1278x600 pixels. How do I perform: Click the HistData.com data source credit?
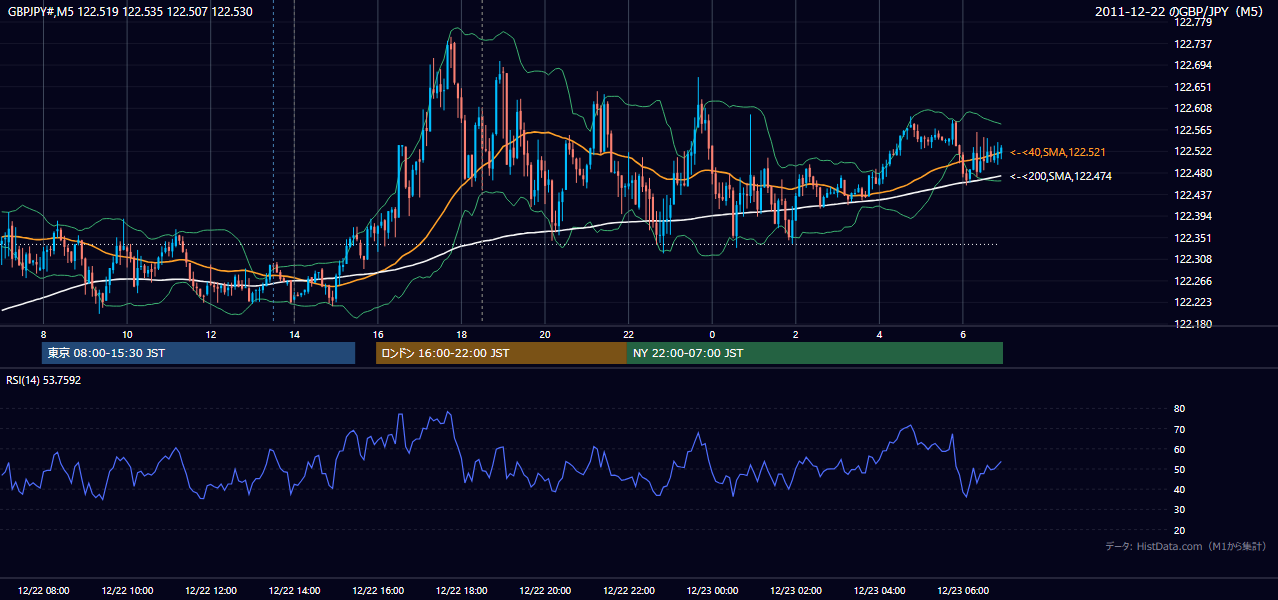1185,546
